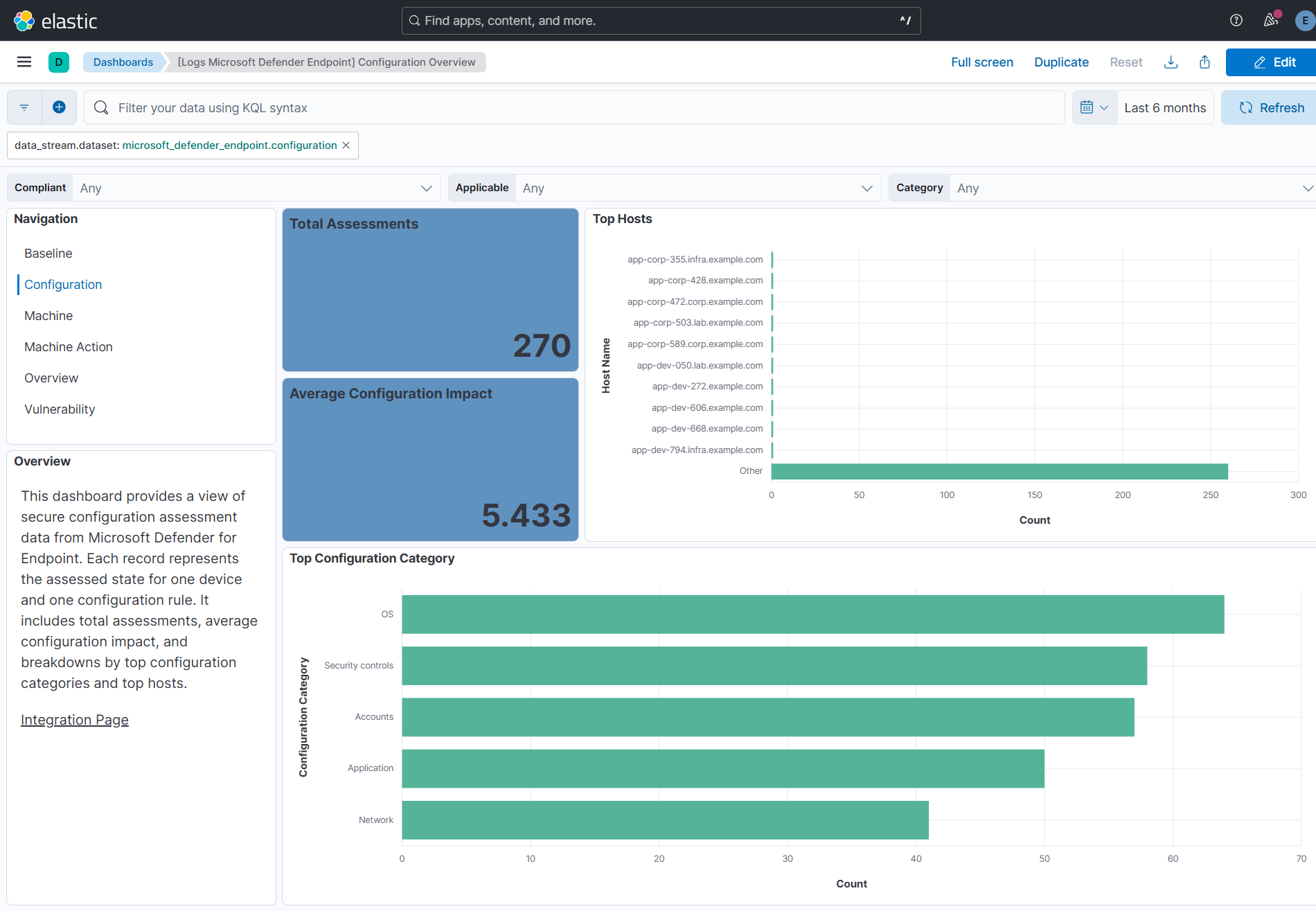Click the Configuration Category axis label

303,717
